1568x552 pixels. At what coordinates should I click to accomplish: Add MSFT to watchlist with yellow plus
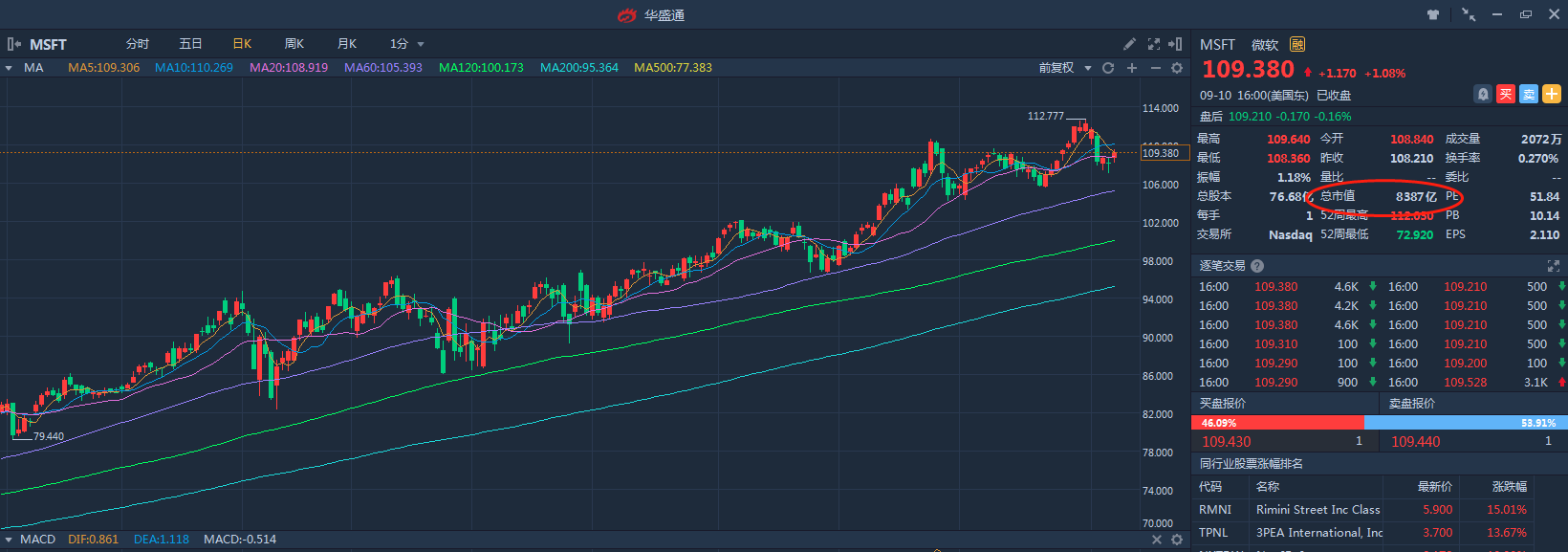coord(1552,94)
